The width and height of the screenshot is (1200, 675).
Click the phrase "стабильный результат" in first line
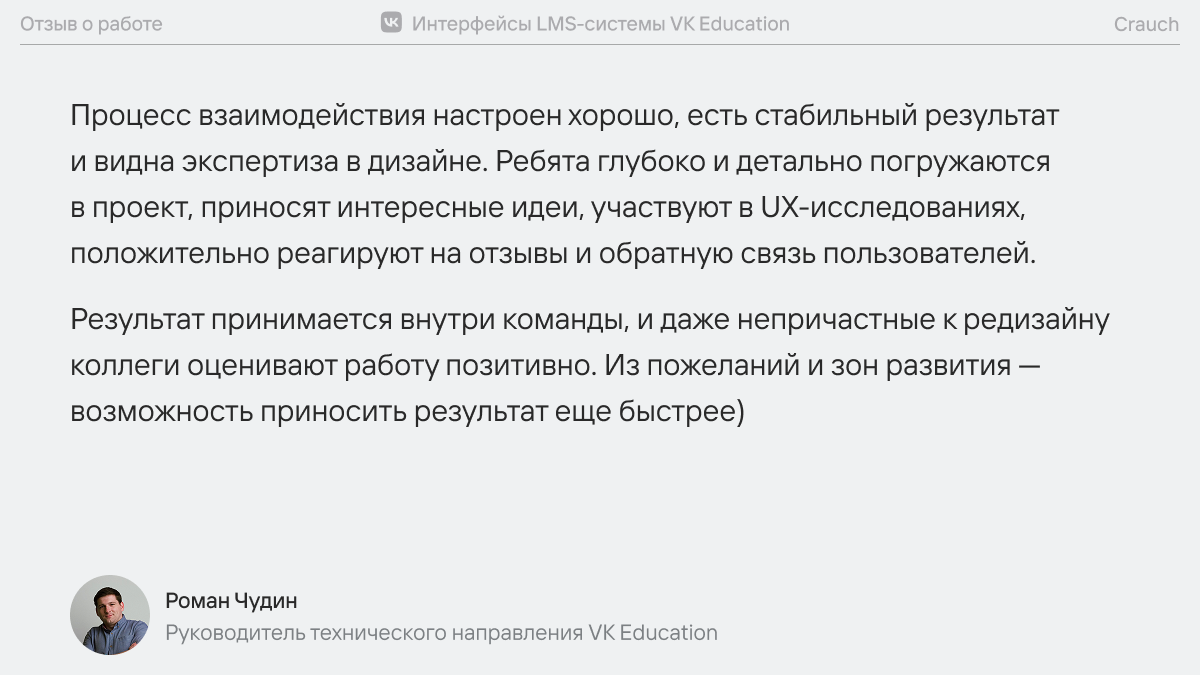pyautogui.click(x=906, y=116)
